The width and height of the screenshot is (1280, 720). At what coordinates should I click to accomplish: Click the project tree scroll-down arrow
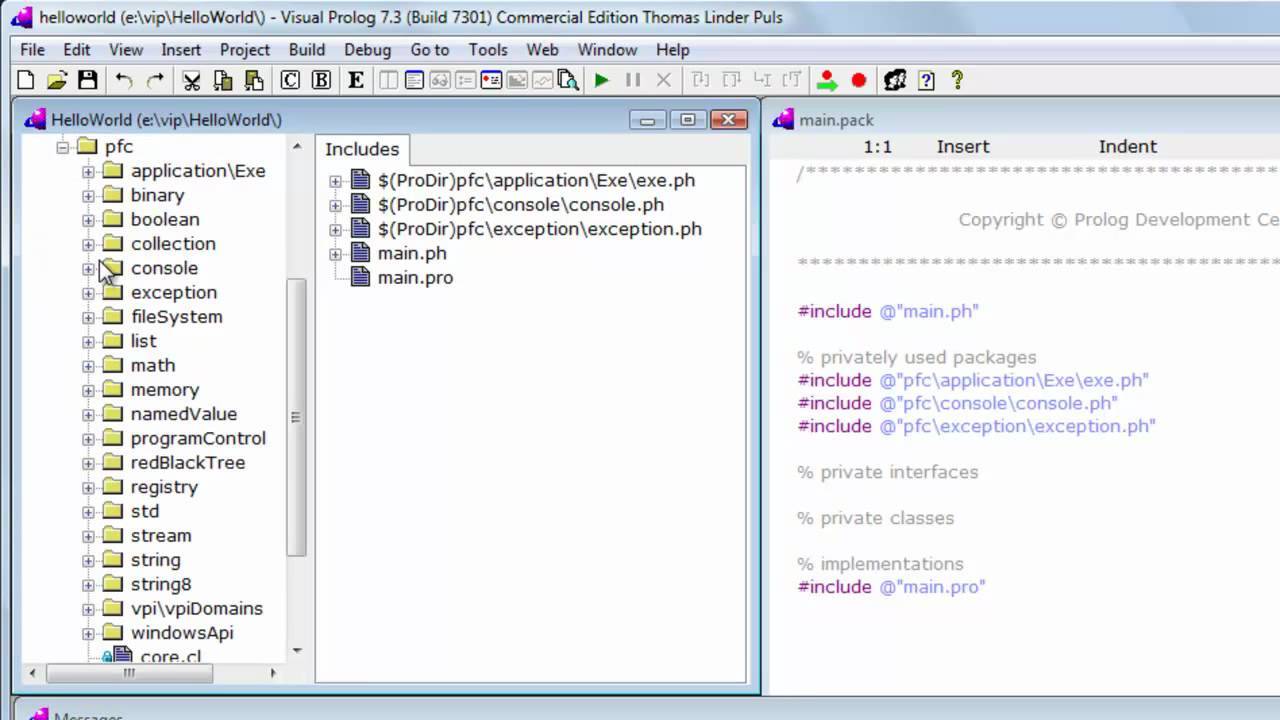tap(296, 651)
